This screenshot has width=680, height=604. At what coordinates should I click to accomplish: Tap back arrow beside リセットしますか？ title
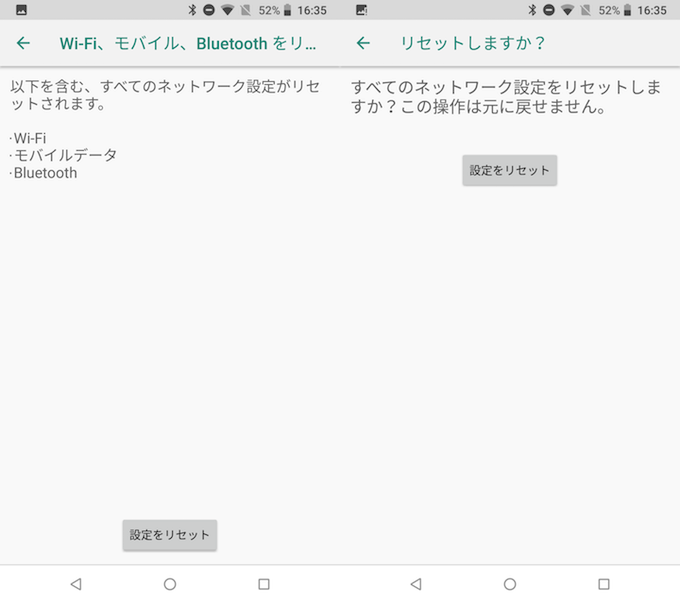pos(363,44)
